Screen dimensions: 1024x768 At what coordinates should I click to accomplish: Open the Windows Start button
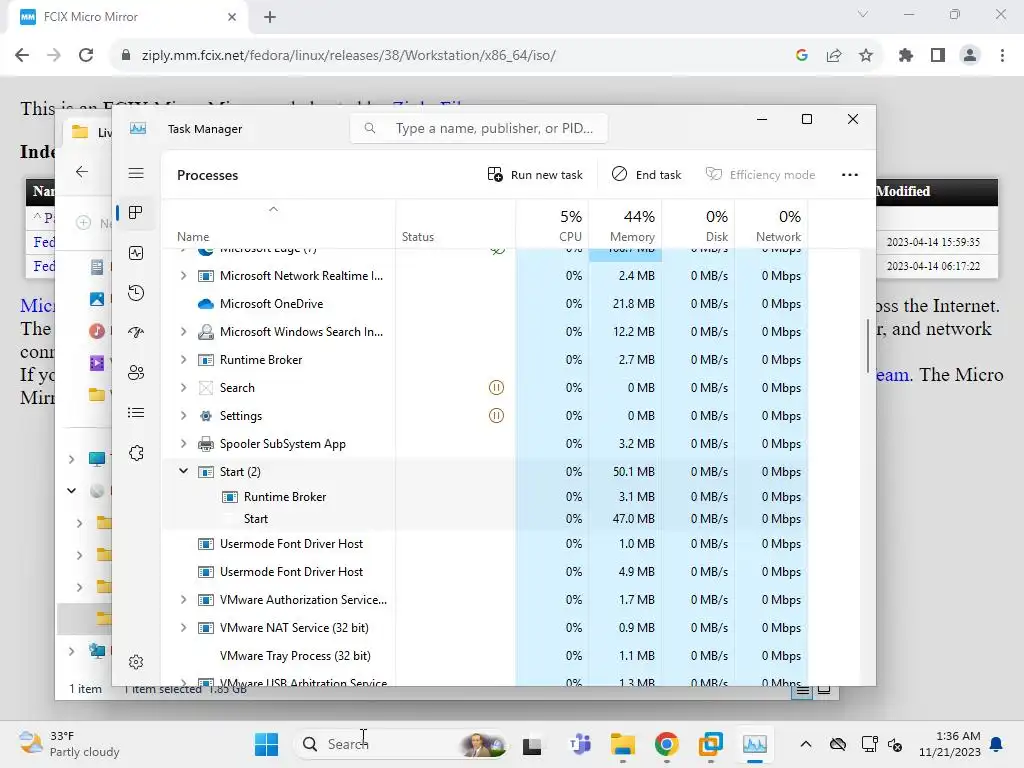266,744
